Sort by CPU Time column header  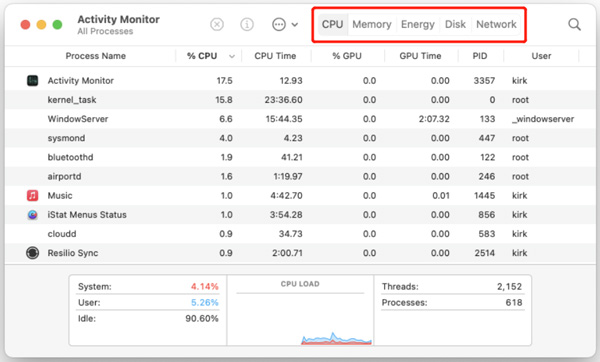(275, 56)
